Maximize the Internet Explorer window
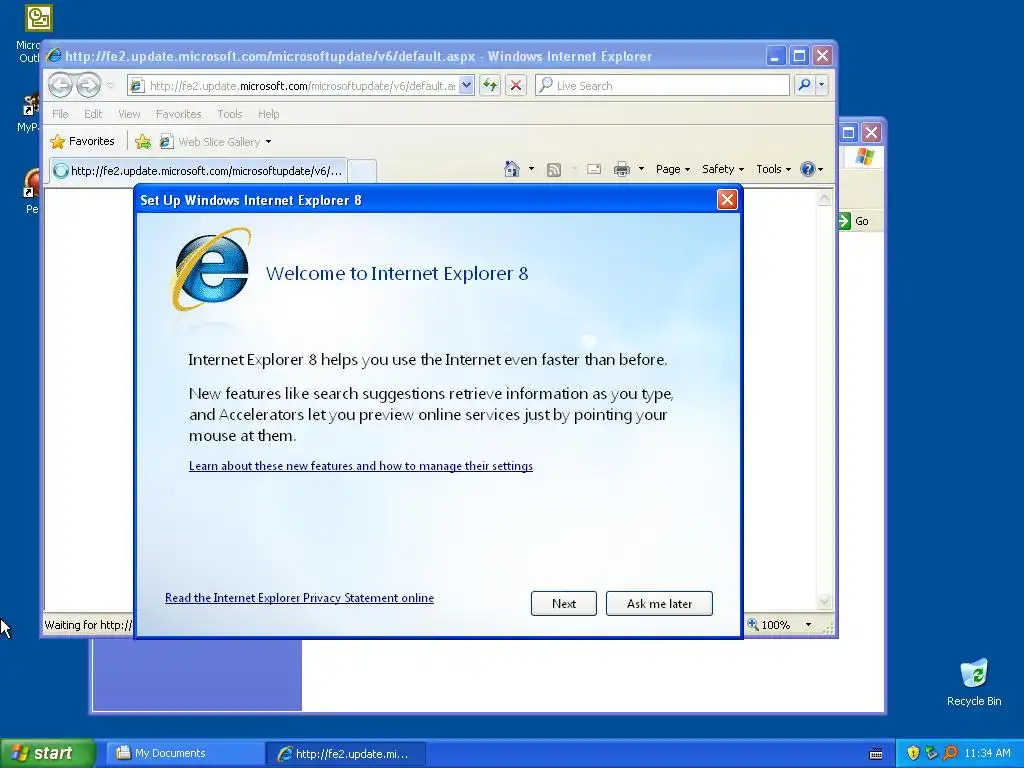The width and height of the screenshot is (1024, 768). pos(799,56)
